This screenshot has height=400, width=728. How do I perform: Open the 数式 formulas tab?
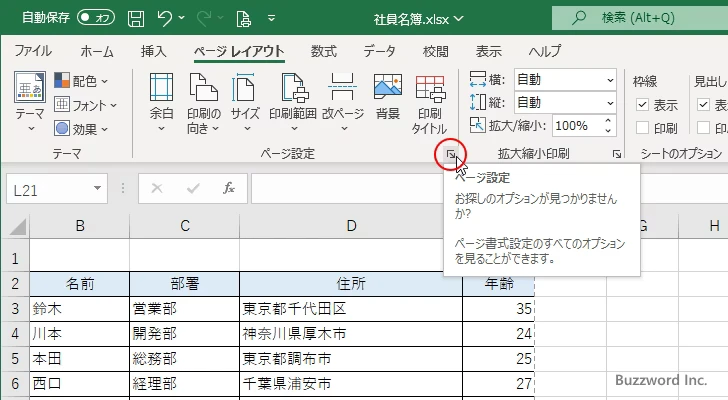point(323,51)
